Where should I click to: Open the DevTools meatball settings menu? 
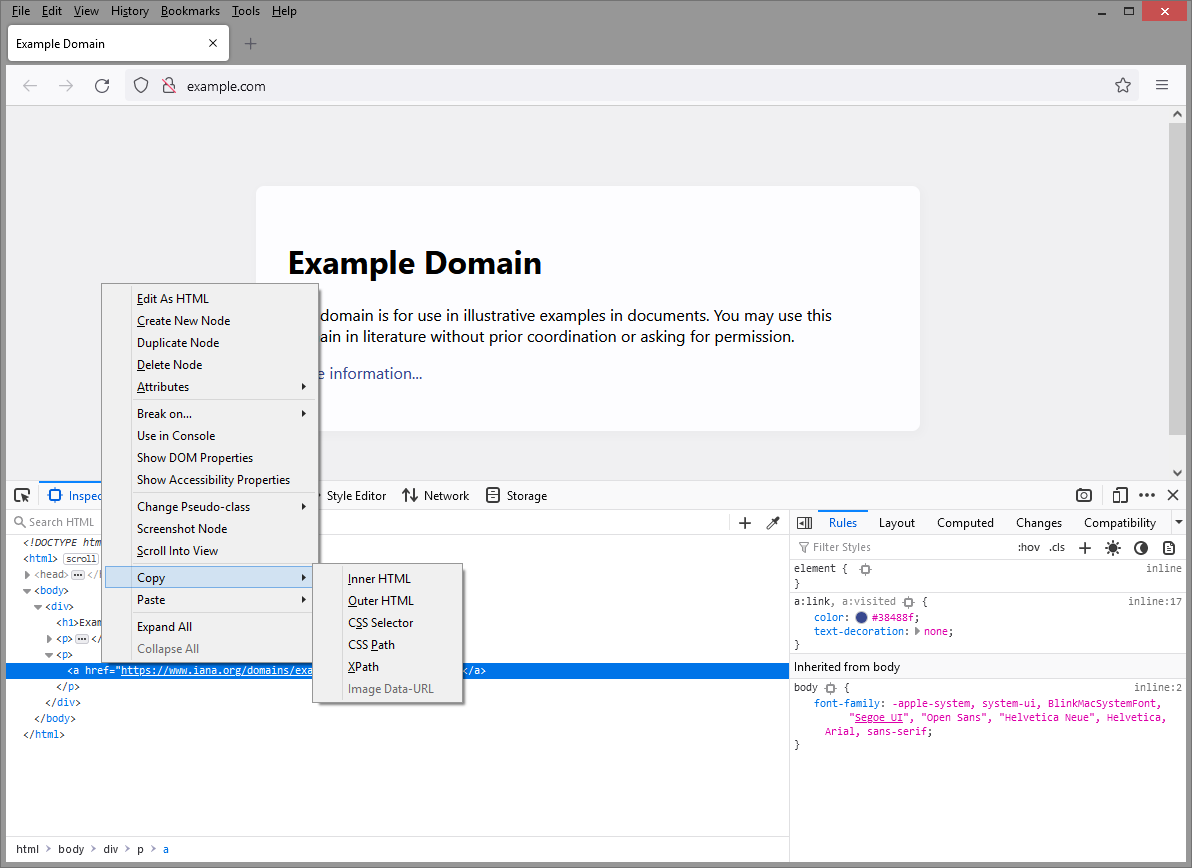pyautogui.click(x=1147, y=495)
